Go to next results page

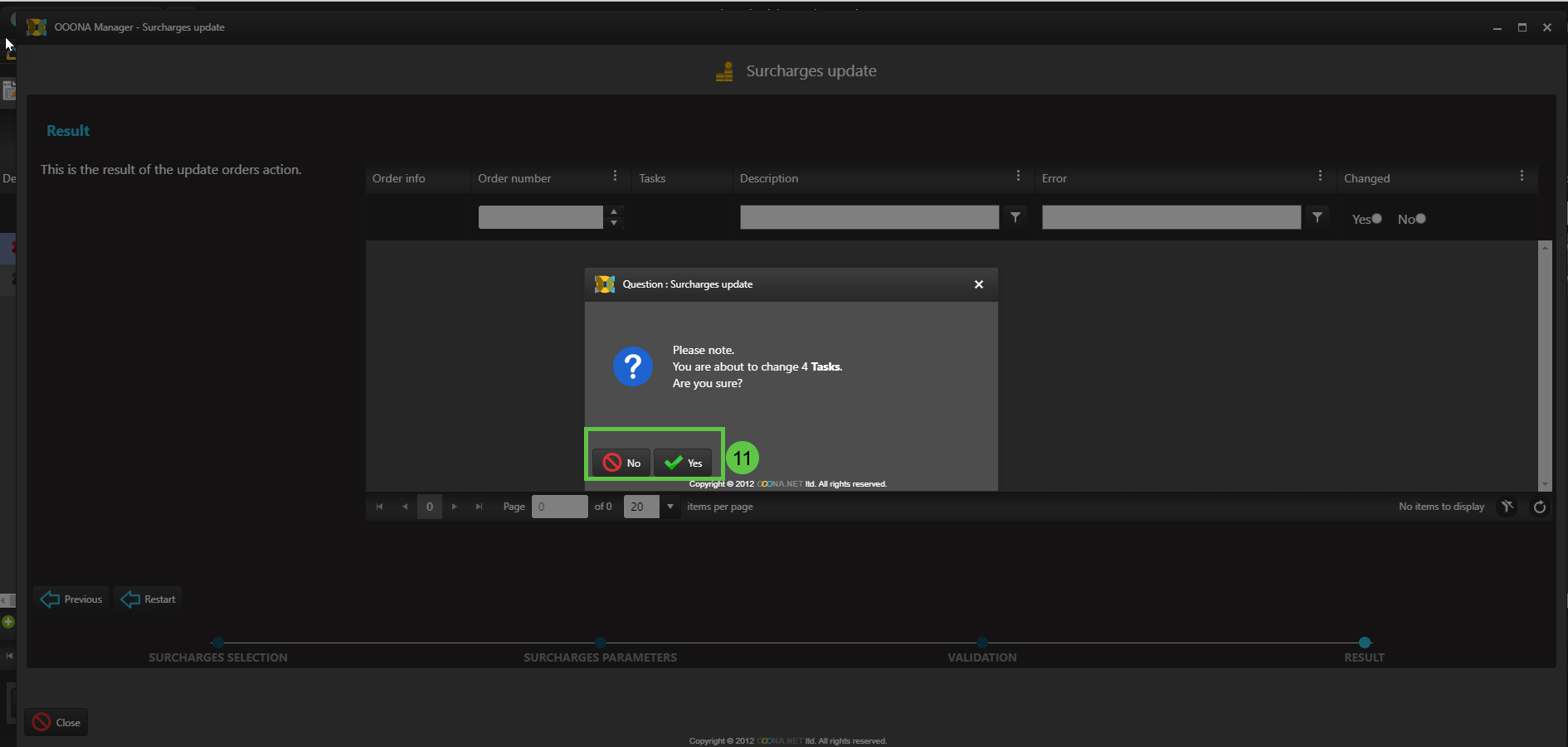454,507
